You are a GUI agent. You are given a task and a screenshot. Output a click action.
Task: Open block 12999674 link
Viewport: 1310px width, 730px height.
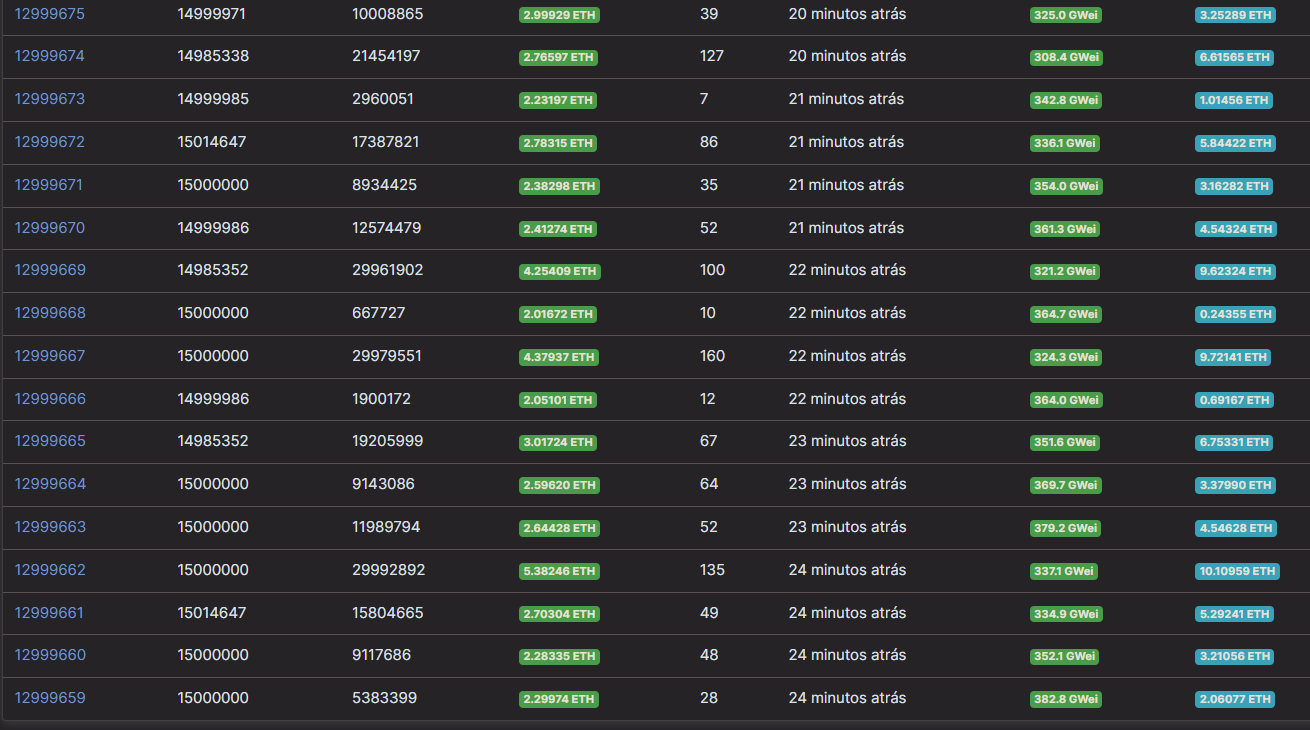coord(50,56)
